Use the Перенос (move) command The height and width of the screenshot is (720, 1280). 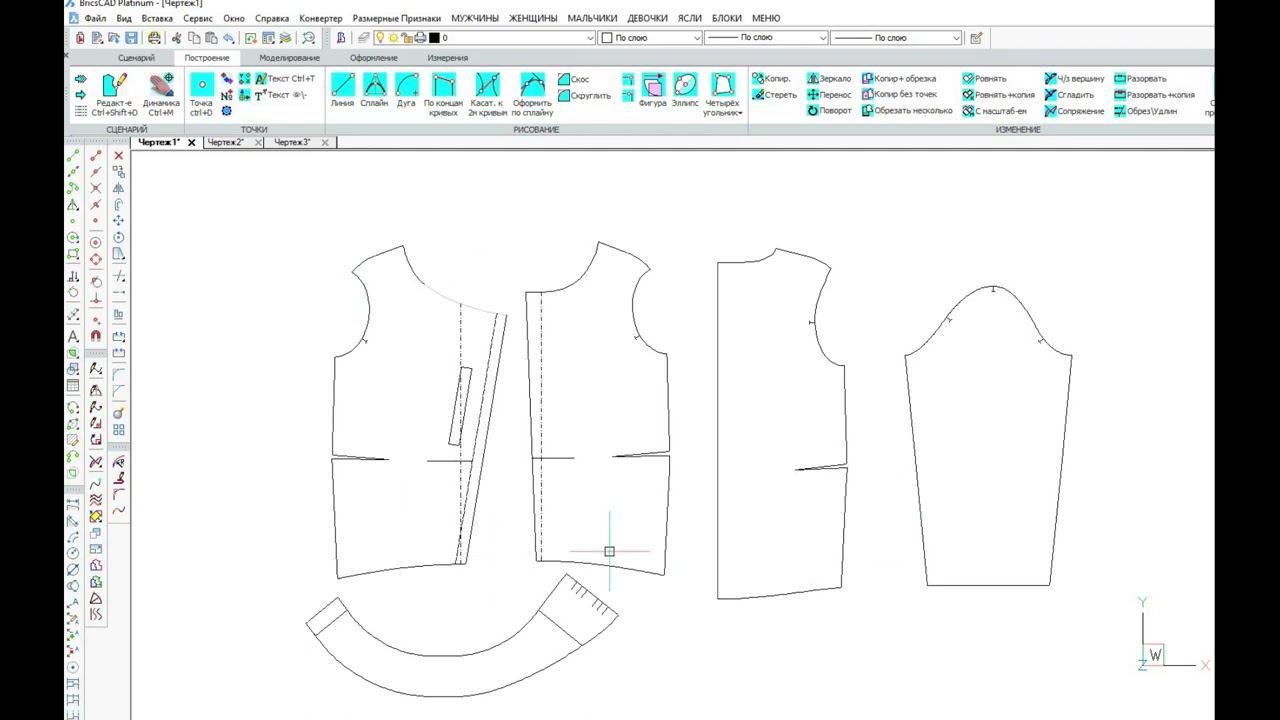[829, 95]
